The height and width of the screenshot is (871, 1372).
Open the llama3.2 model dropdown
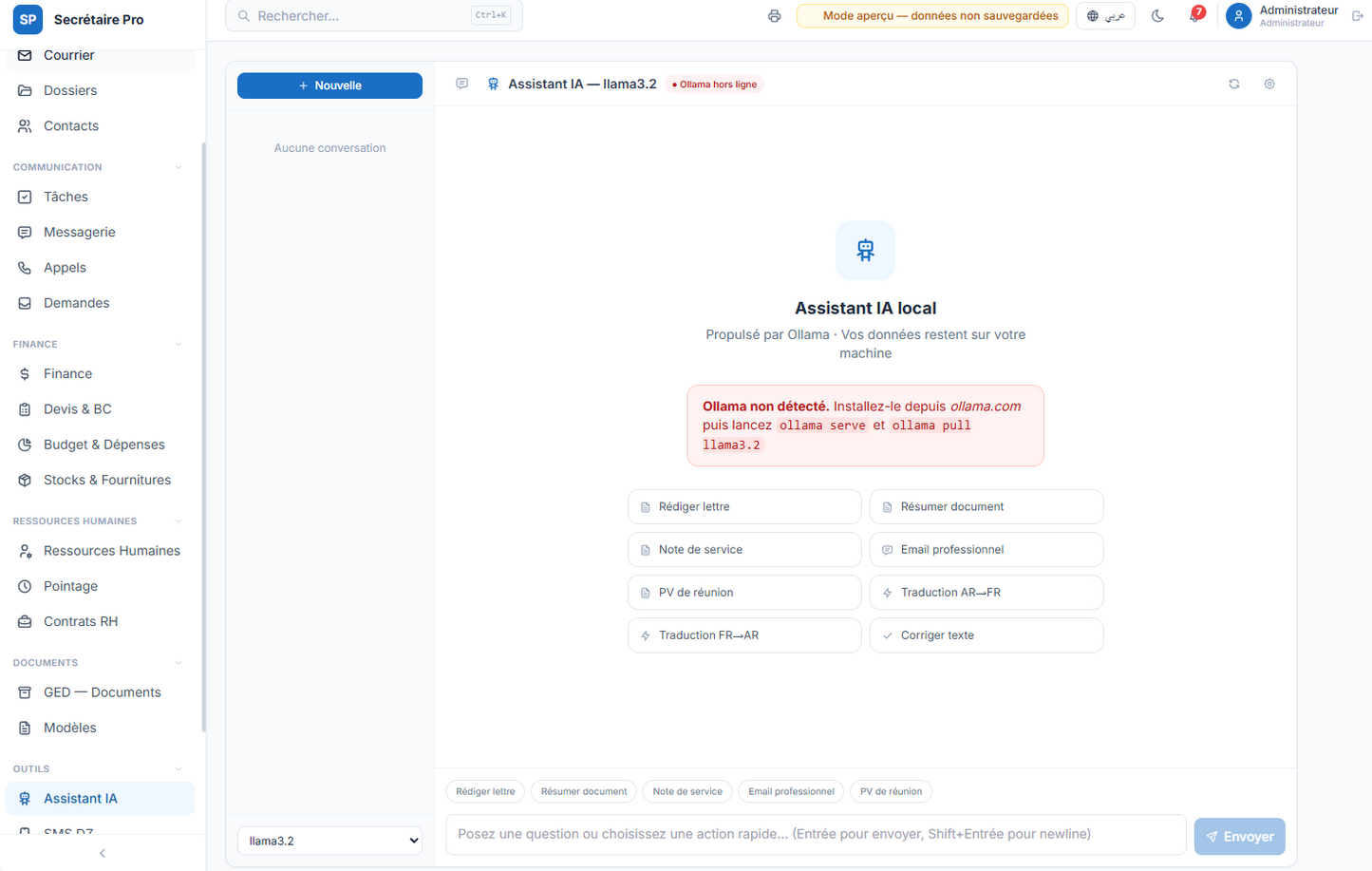329,841
